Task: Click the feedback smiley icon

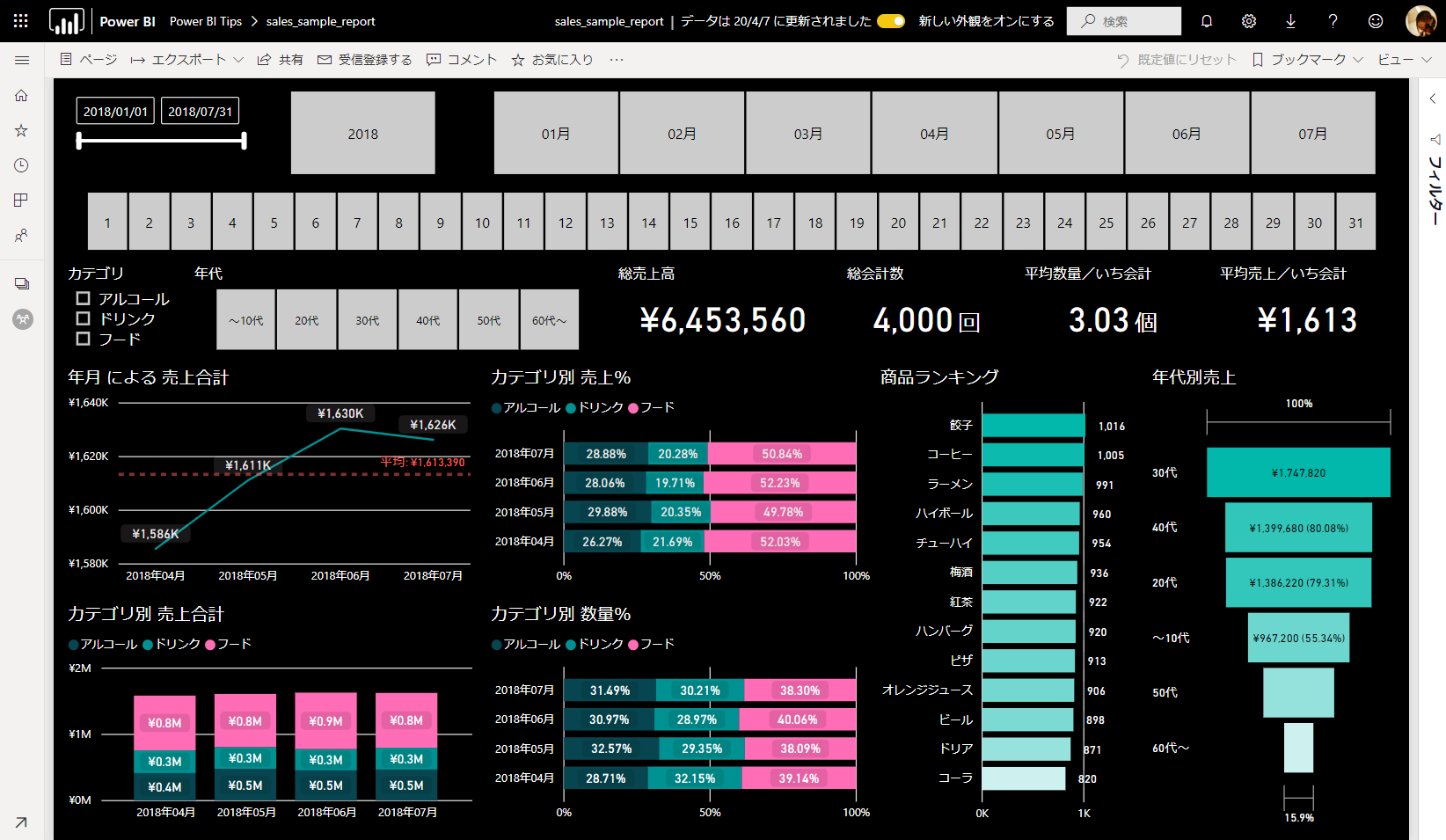Action: pos(1376,21)
